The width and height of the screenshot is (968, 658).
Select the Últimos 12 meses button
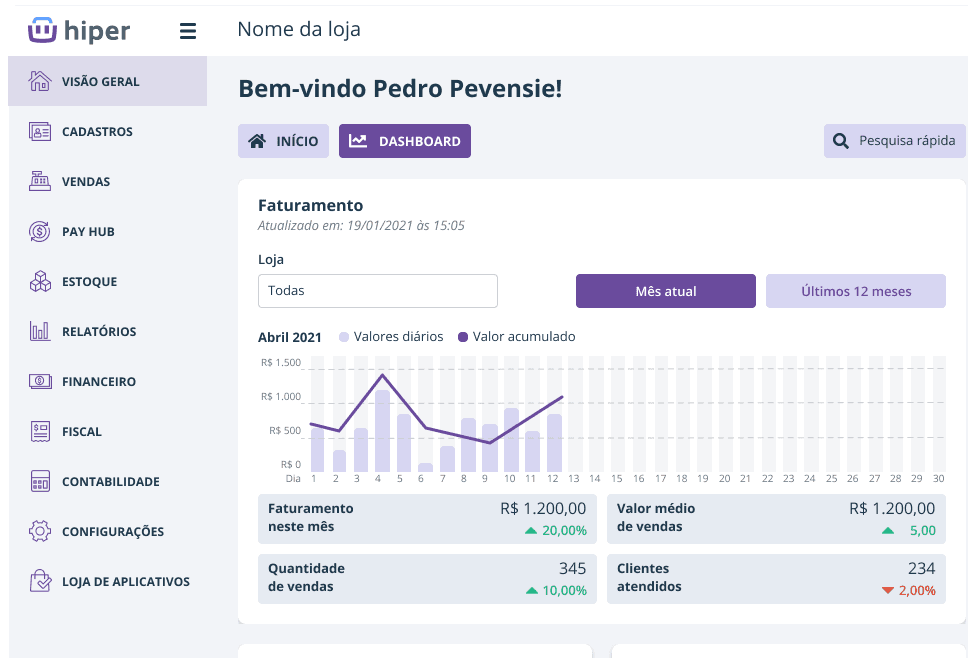[x=856, y=291]
